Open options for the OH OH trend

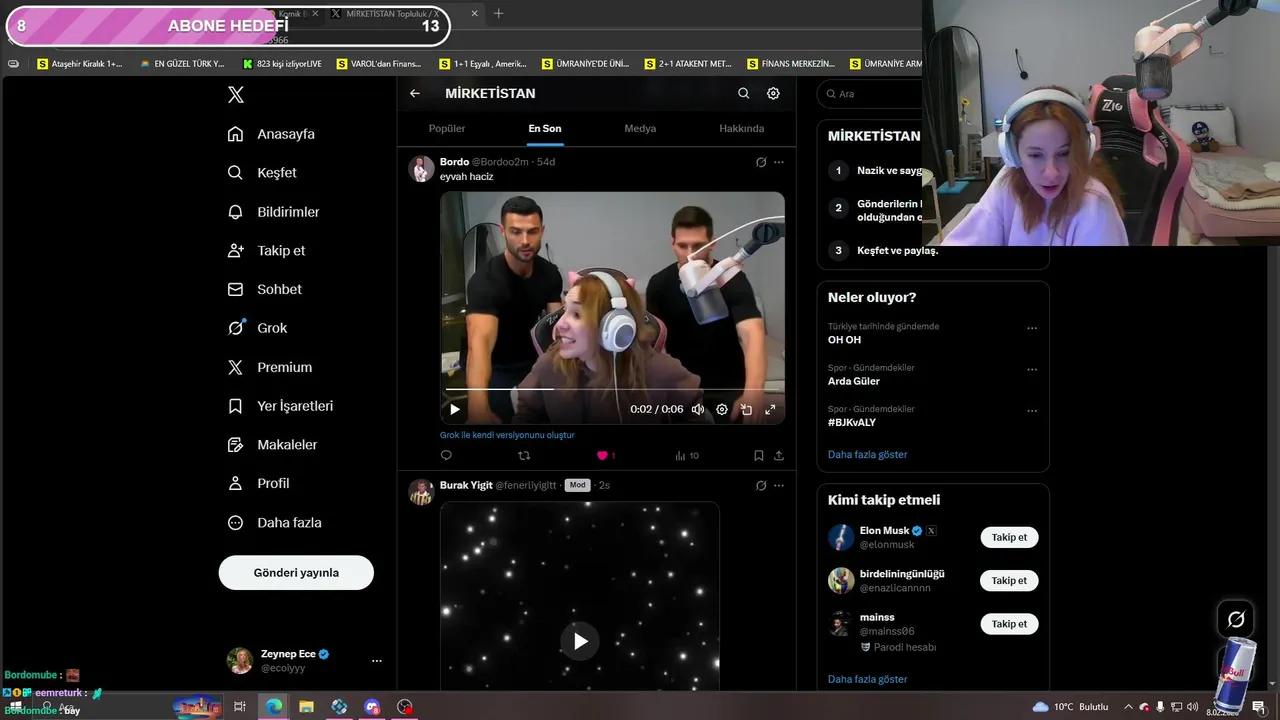[x=1032, y=328]
